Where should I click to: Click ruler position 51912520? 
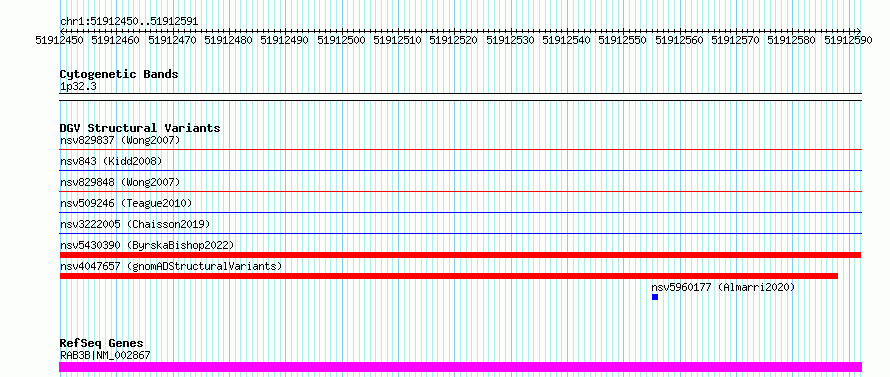pyautogui.click(x=454, y=40)
